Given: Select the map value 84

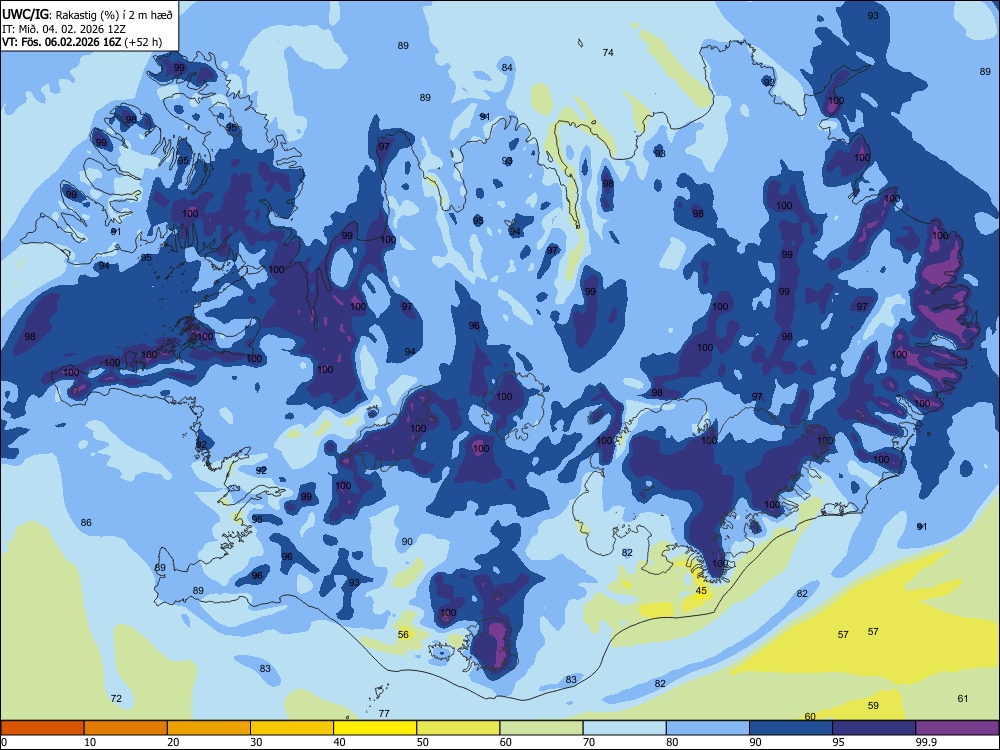Looking at the screenshot, I should (x=507, y=67).
